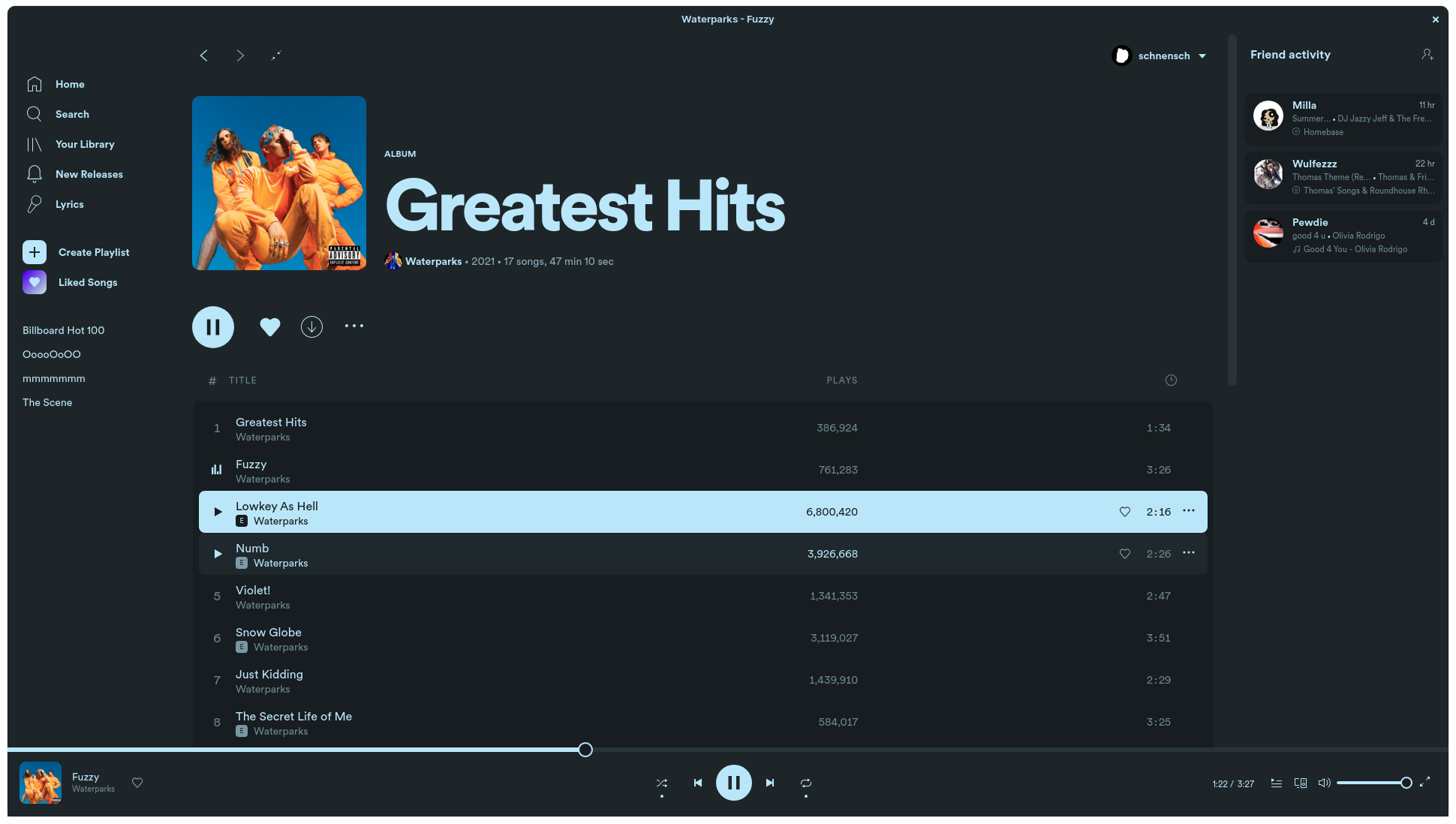This screenshot has height=824, width=1456.
Task: Open the Waterparks artist link in album header
Action: click(433, 261)
